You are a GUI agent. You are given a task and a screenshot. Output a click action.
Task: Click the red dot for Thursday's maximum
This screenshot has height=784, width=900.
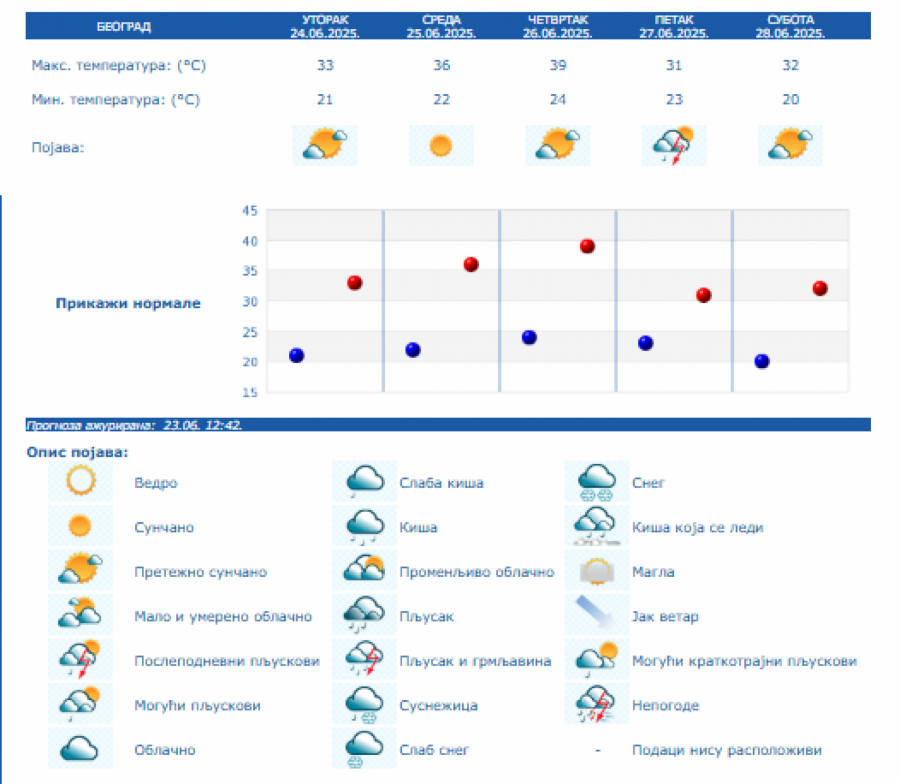pyautogui.click(x=587, y=246)
